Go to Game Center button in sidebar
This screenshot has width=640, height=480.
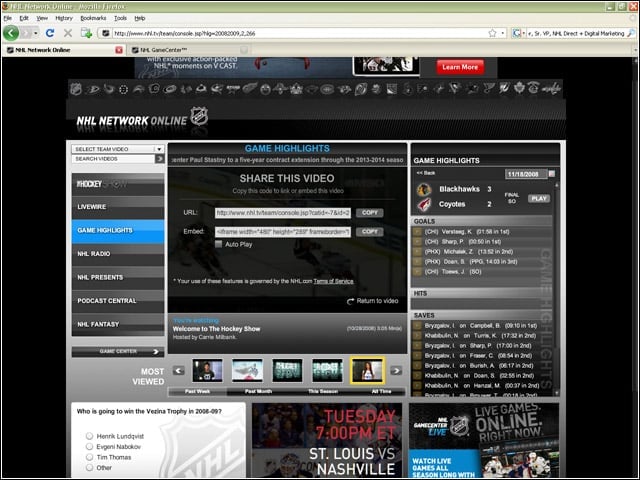[118, 351]
